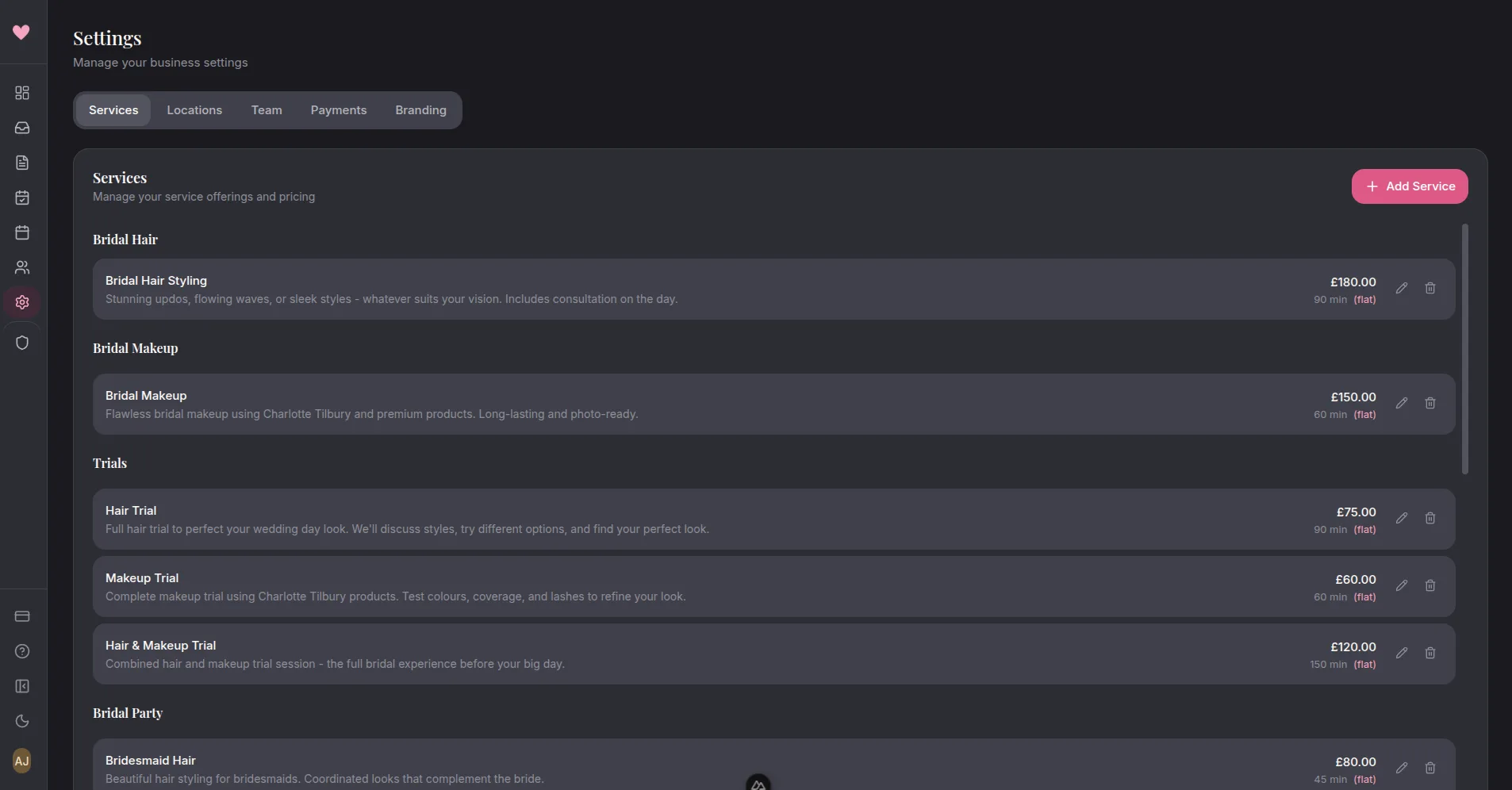This screenshot has width=1512, height=790.
Task: Click the vertical scrollbar on the right
Action: click(1465, 349)
